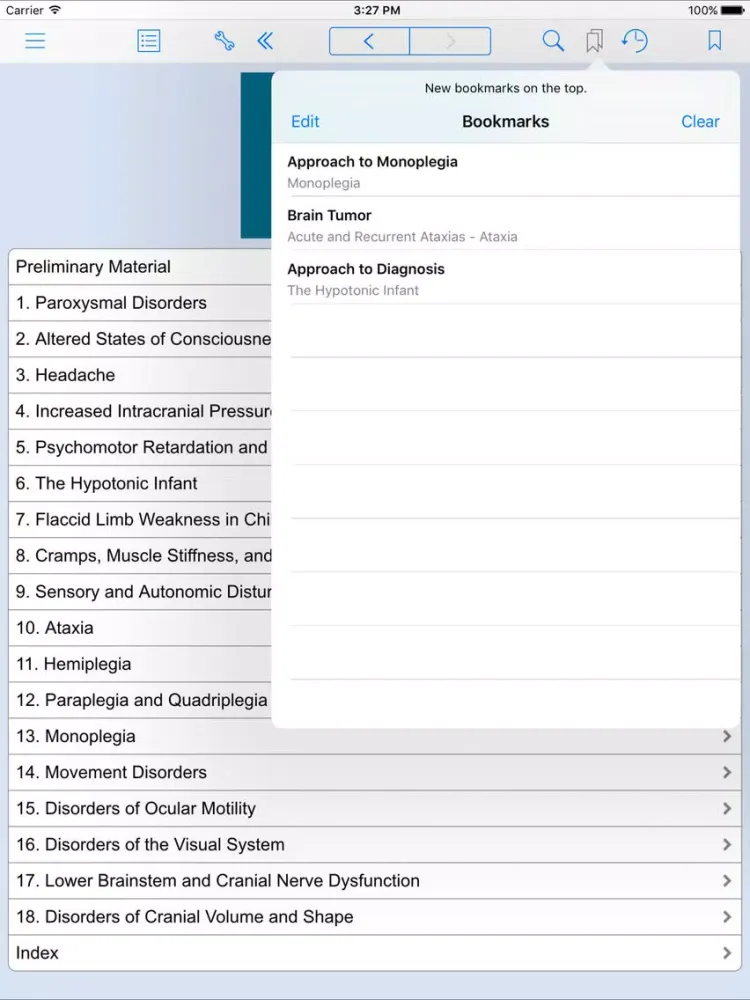750x1000 pixels.
Task: Open chapter 2. Altered States of Consciousness
Action: point(140,339)
